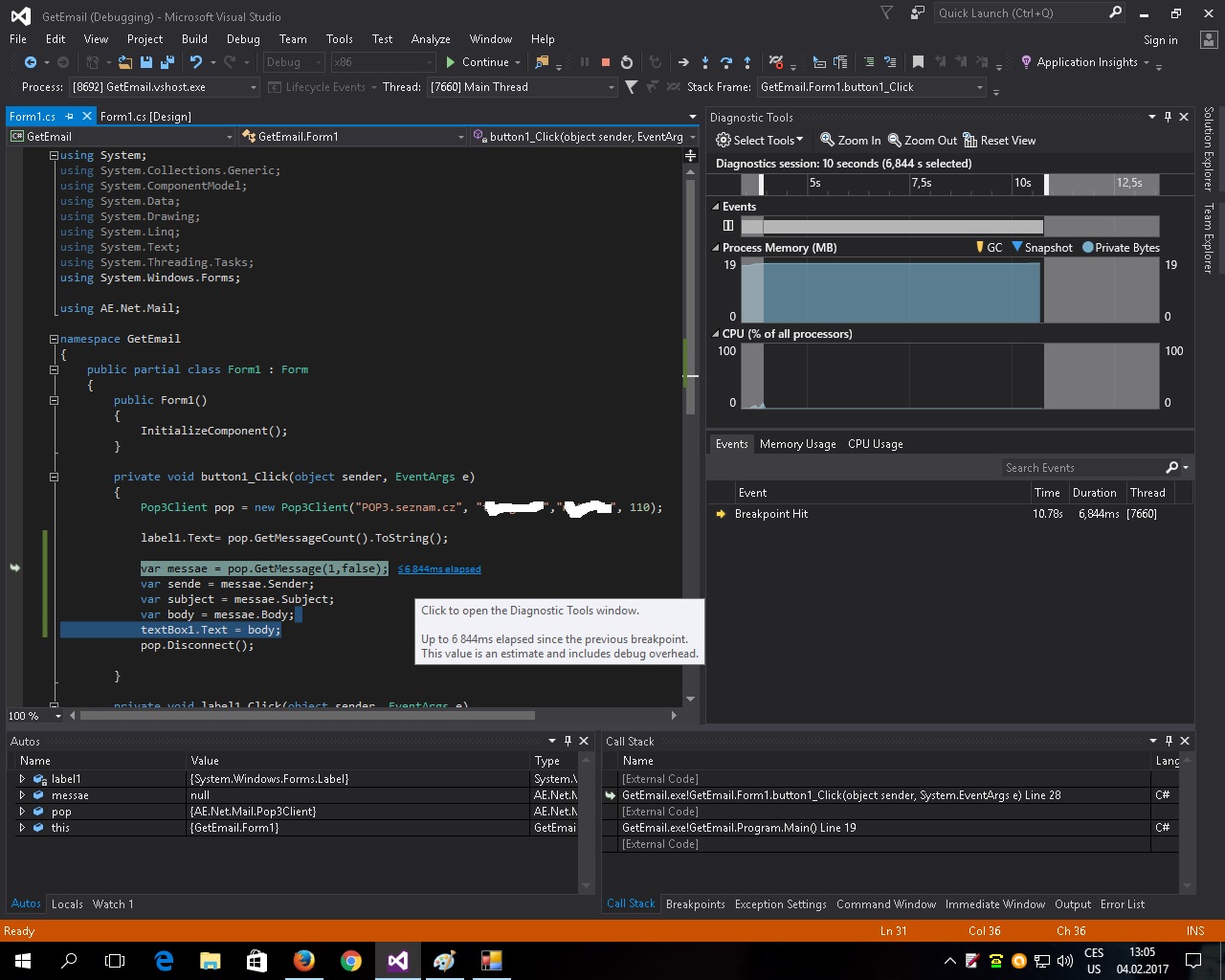
Task: Click the 6,844ms elapsed link
Action: 439,569
